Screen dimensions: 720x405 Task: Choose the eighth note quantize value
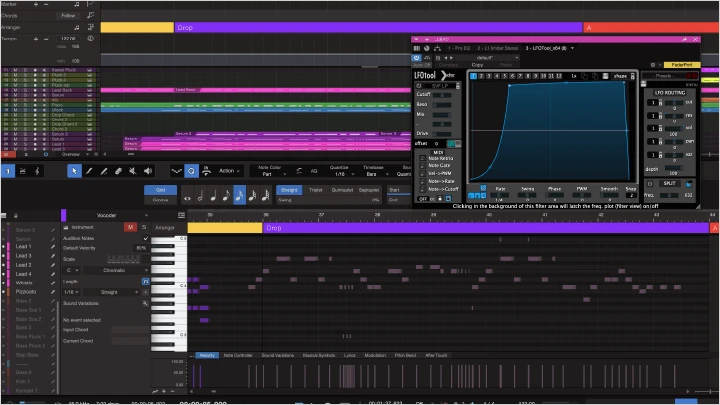click(x=226, y=196)
